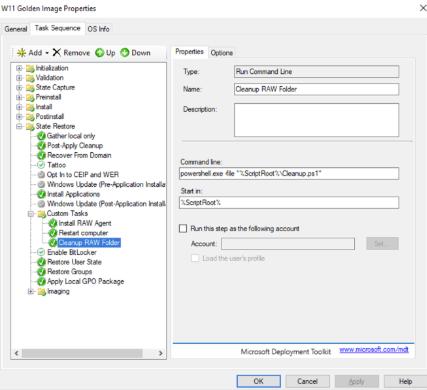427x390 pixels.
Task: Click the Custom Tasks folder icon
Action: click(42, 214)
